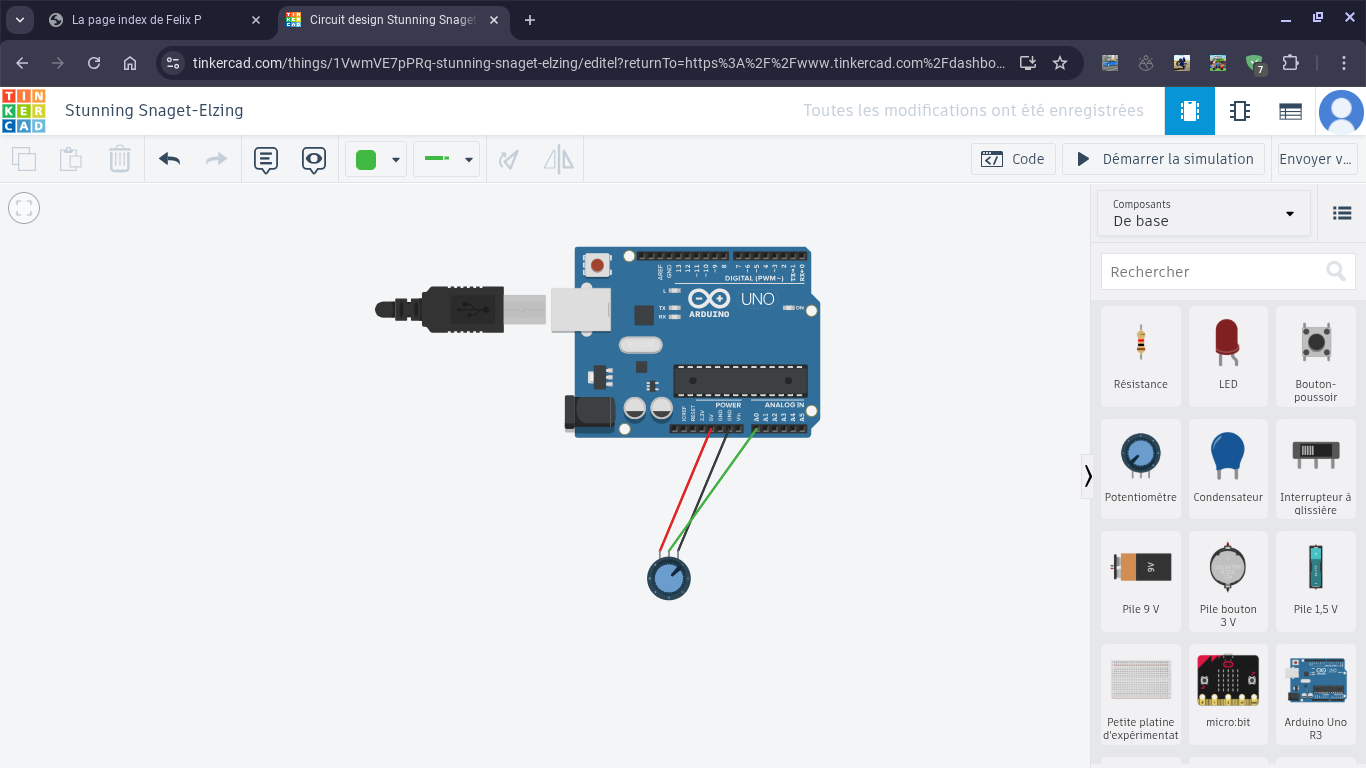Click the fit-to-view zoom icon
Image resolution: width=1366 pixels, height=768 pixels.
coord(24,208)
